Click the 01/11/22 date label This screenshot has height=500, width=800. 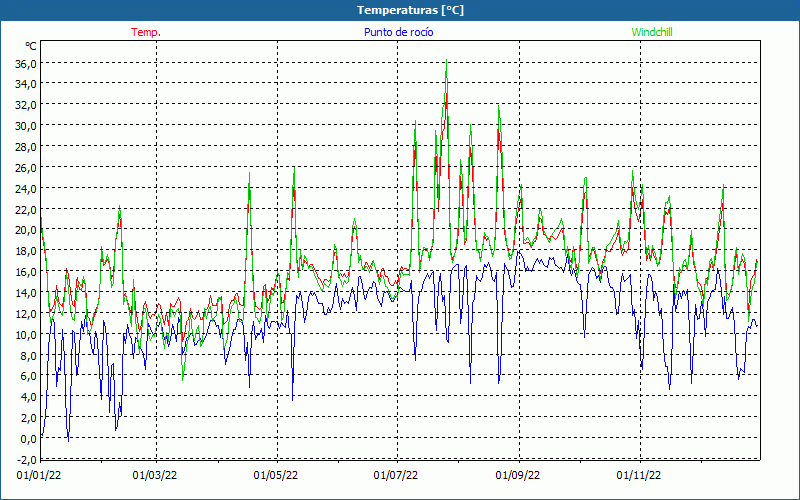[x=639, y=476]
